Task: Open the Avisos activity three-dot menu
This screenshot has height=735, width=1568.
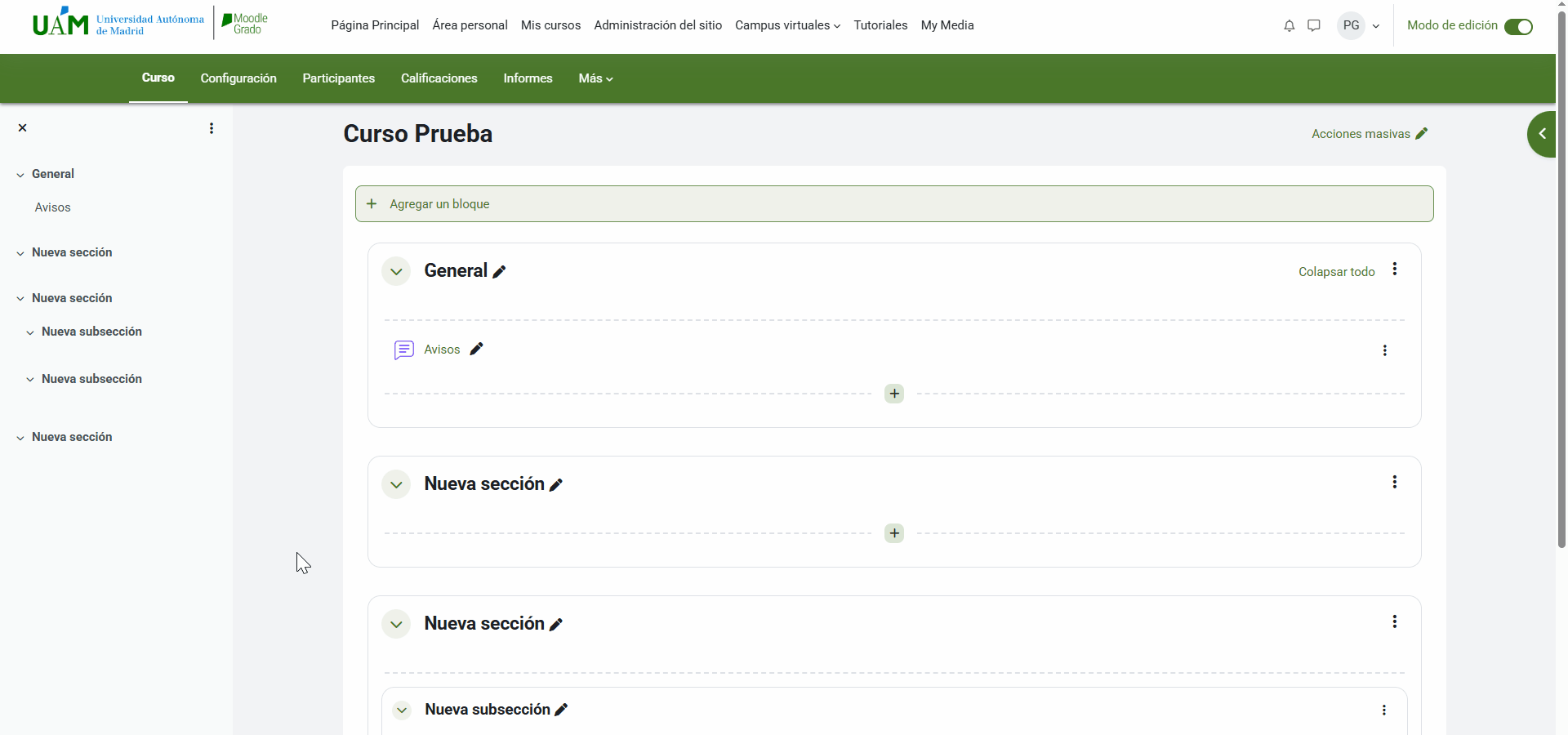Action: coord(1384,350)
